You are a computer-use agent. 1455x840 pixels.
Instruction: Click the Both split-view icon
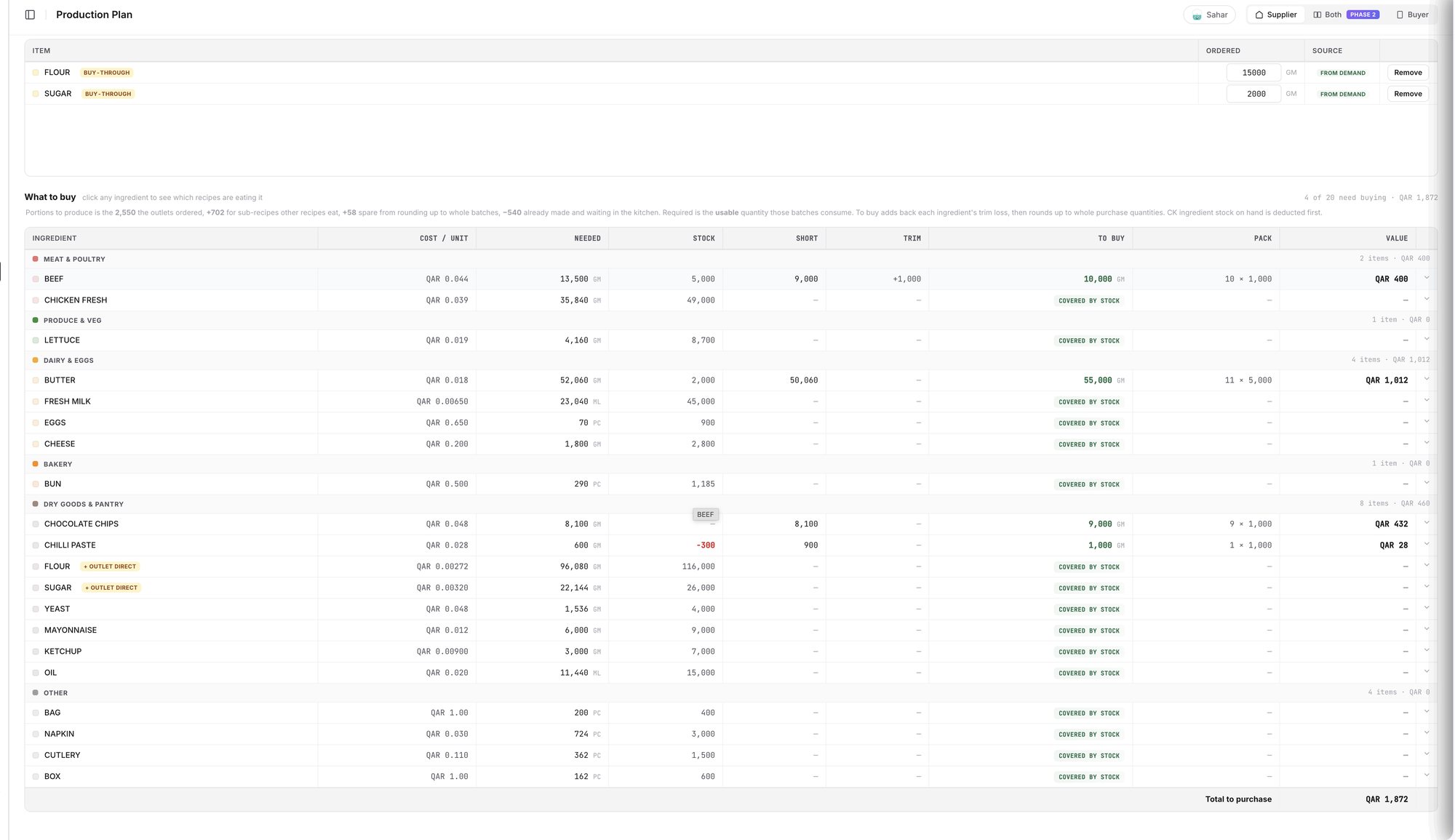[x=1317, y=15]
